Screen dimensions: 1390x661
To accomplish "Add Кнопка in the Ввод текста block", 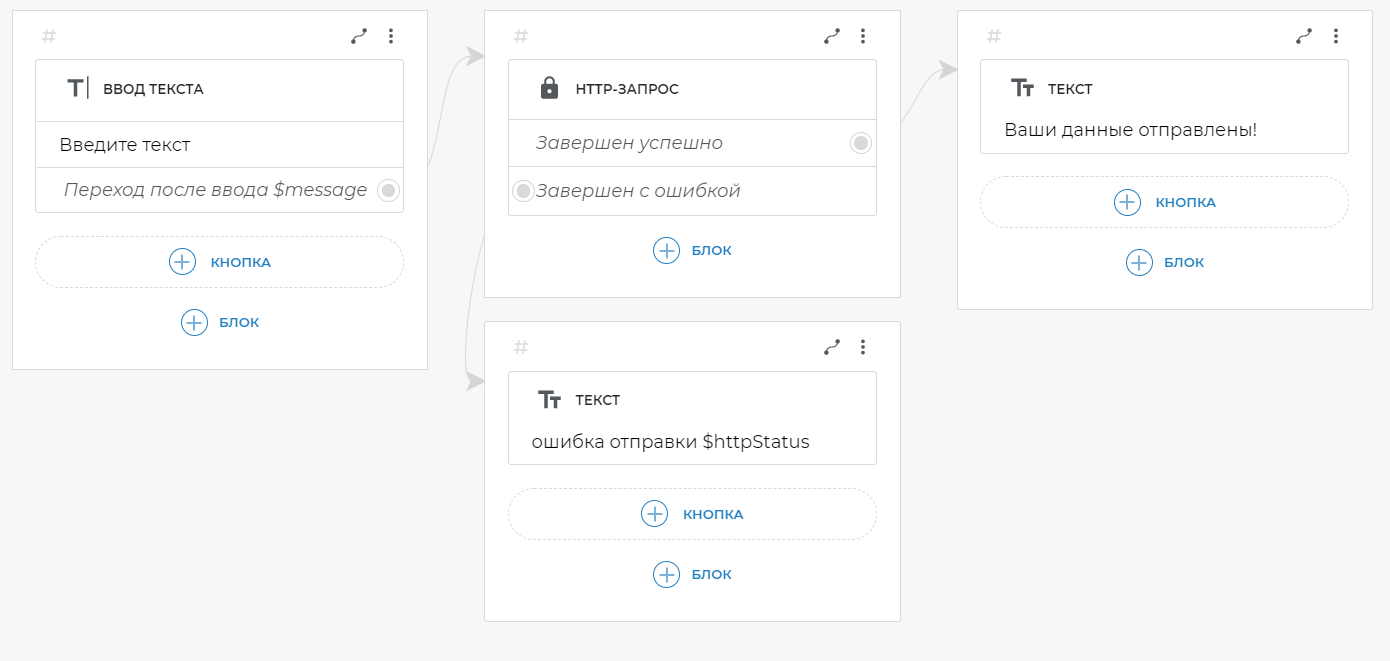I will [220, 262].
